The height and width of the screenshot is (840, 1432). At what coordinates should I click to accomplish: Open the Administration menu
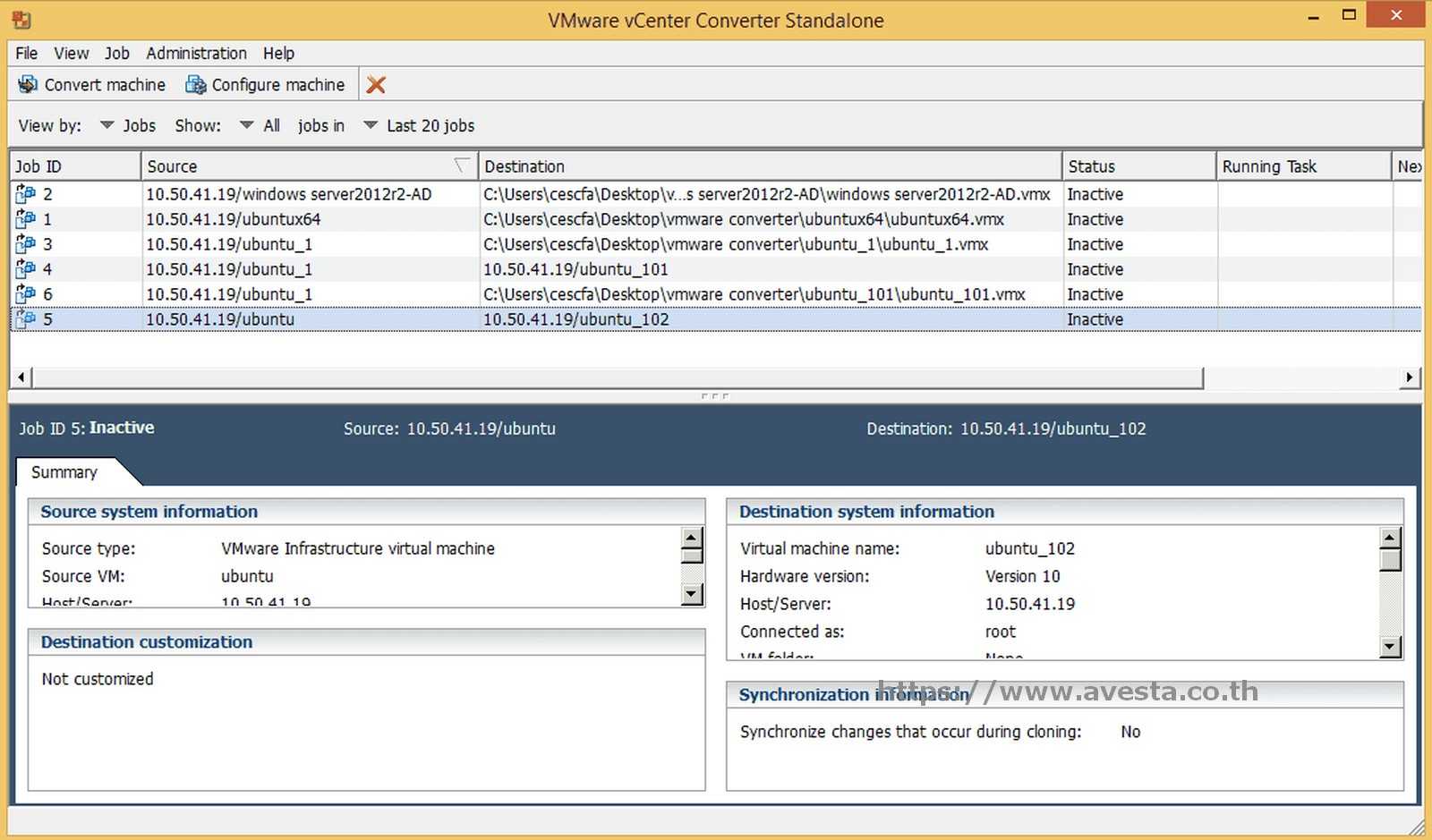click(196, 53)
